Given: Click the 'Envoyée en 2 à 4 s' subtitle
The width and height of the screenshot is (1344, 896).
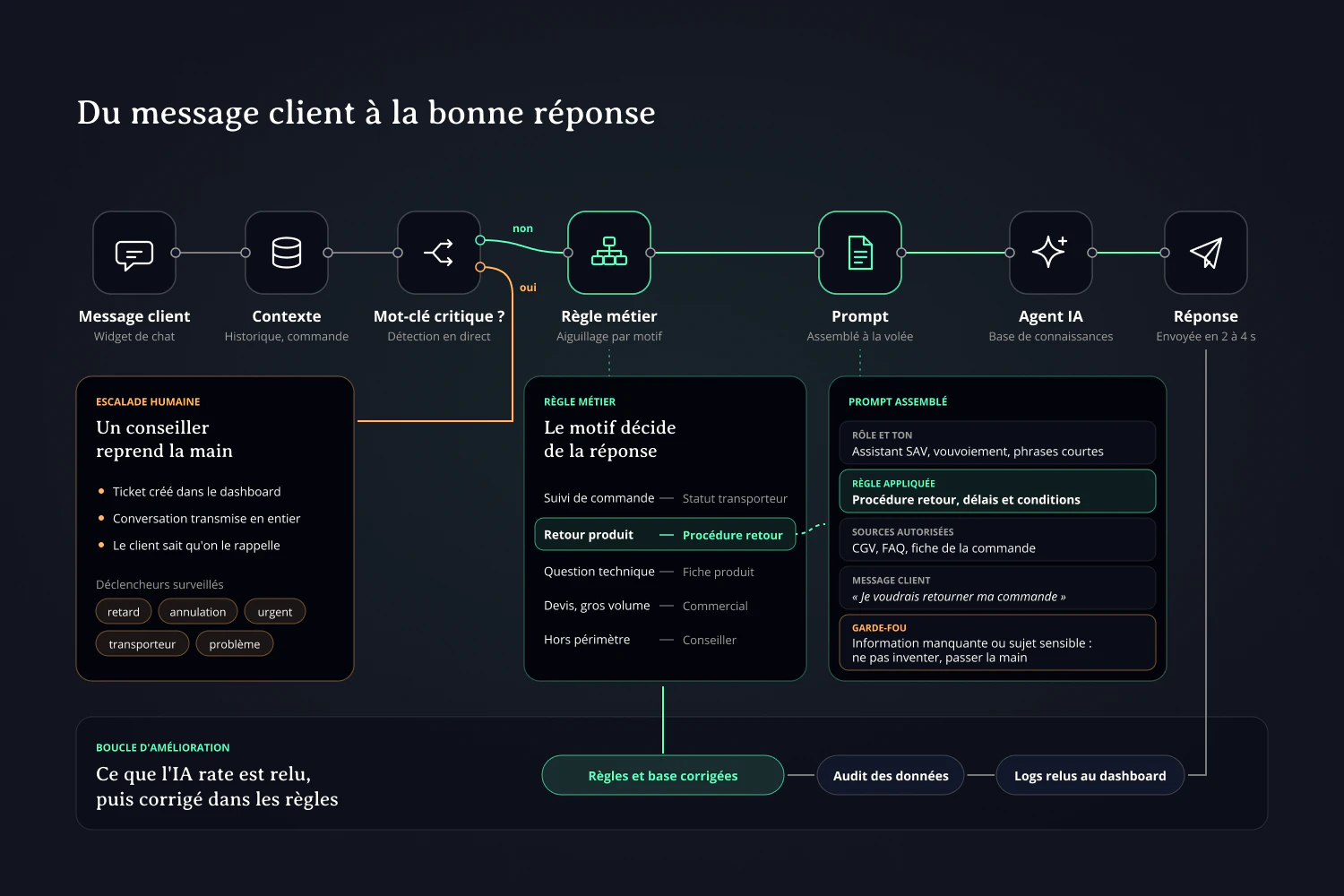Looking at the screenshot, I should (x=1206, y=337).
